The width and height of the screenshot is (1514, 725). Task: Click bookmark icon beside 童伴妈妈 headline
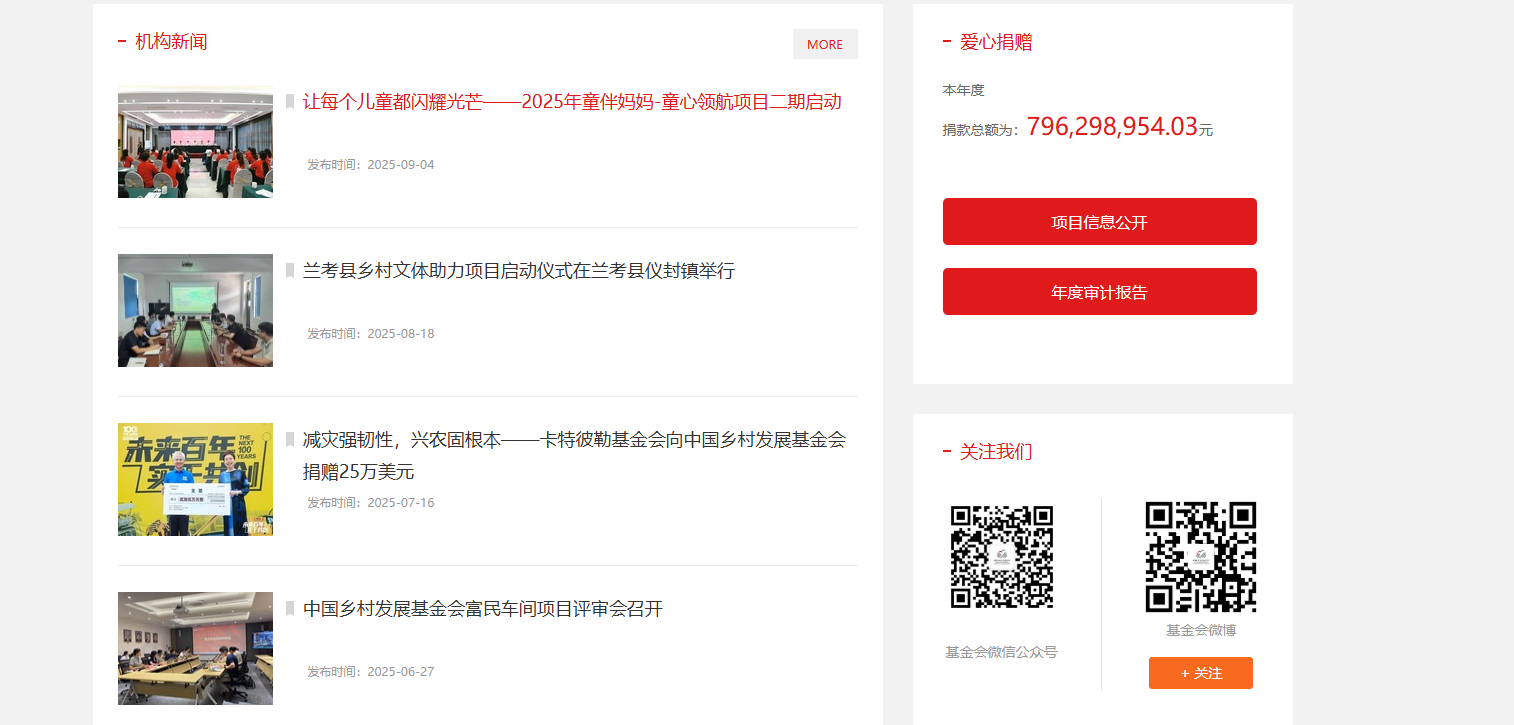(290, 102)
